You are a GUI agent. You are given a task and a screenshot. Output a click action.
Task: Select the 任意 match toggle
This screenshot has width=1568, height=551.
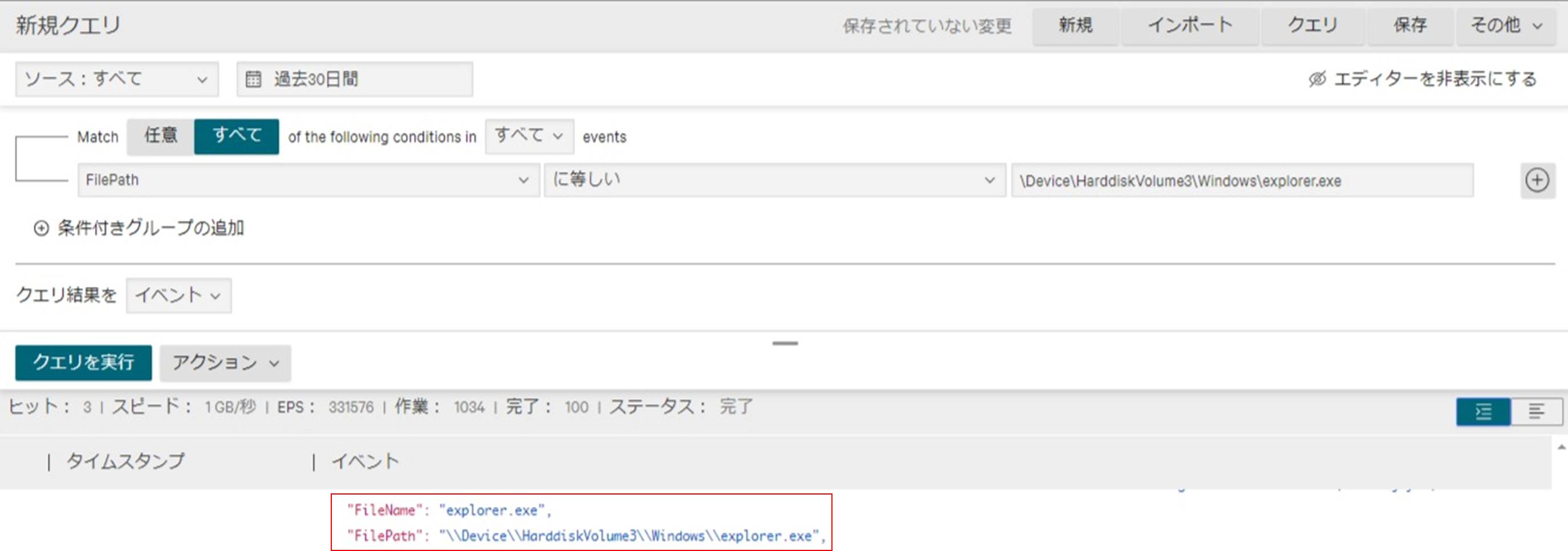pos(161,136)
